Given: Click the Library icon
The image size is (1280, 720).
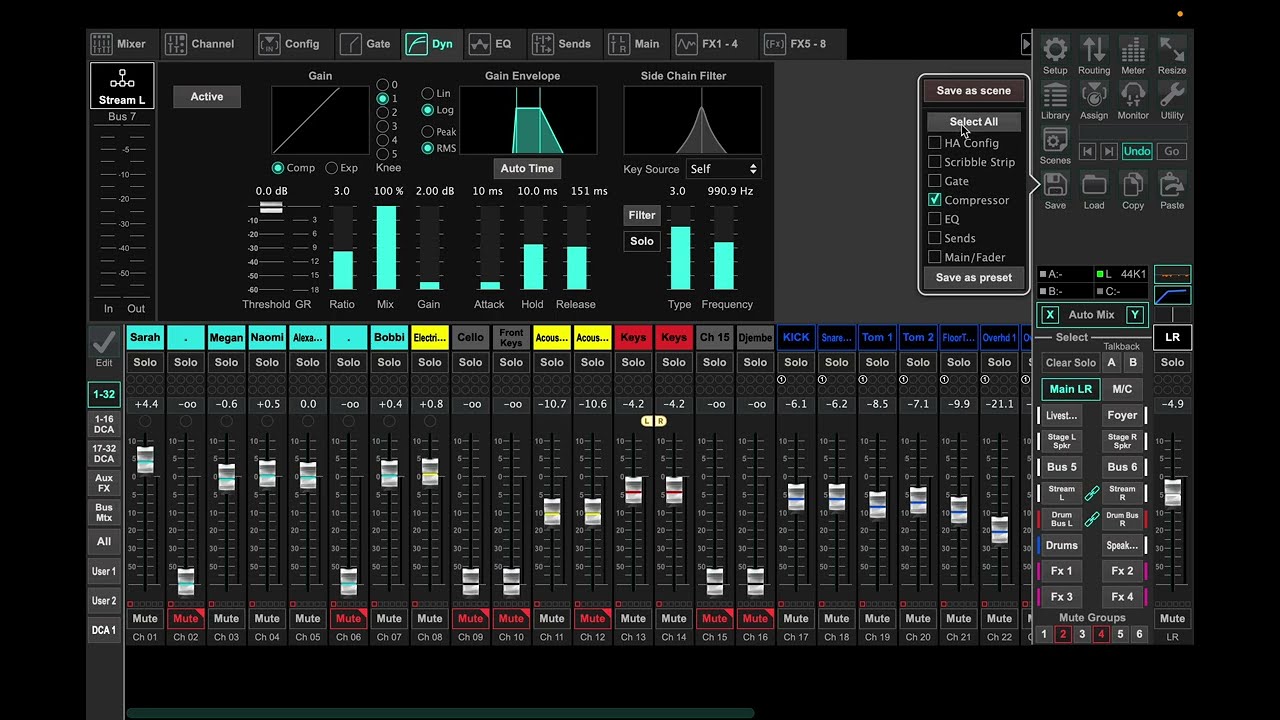Looking at the screenshot, I should (1055, 96).
